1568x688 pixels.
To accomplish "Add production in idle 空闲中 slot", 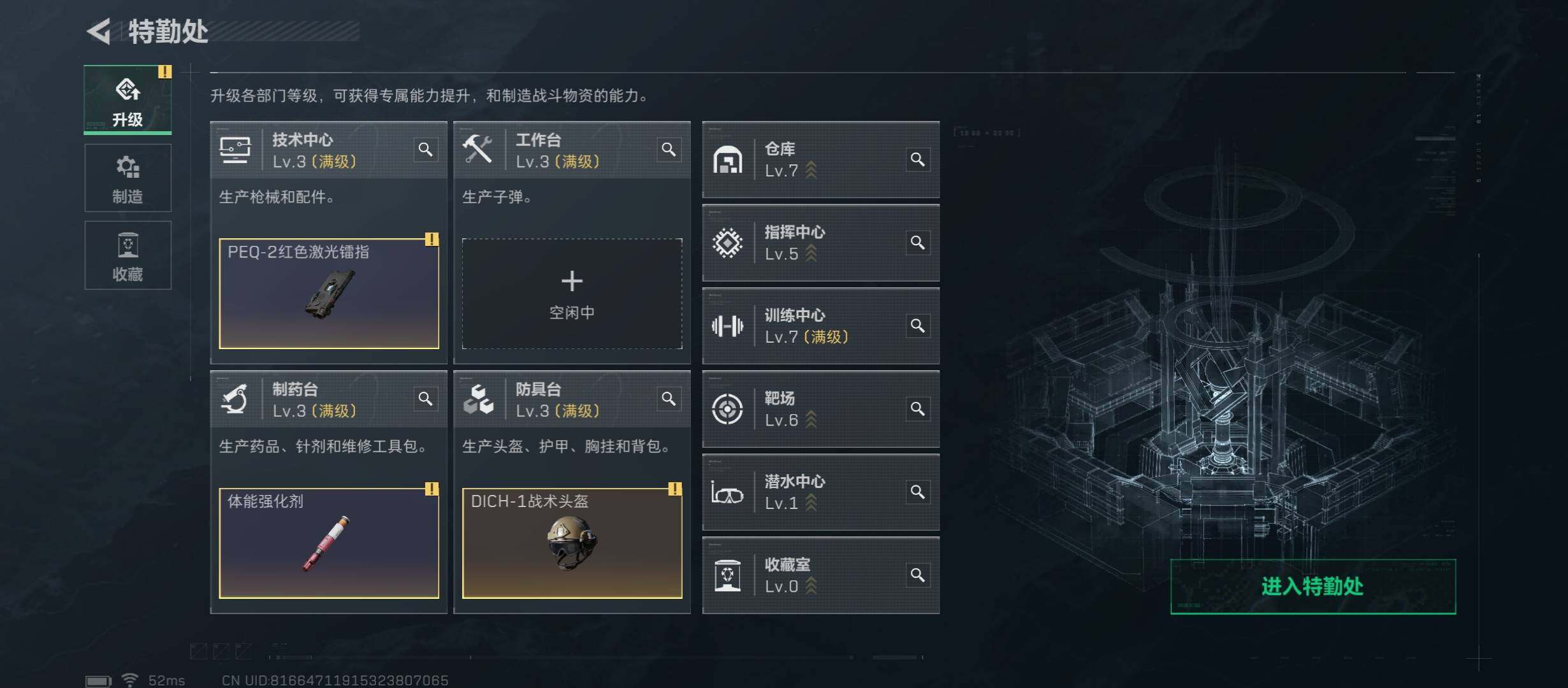I will click(x=572, y=294).
